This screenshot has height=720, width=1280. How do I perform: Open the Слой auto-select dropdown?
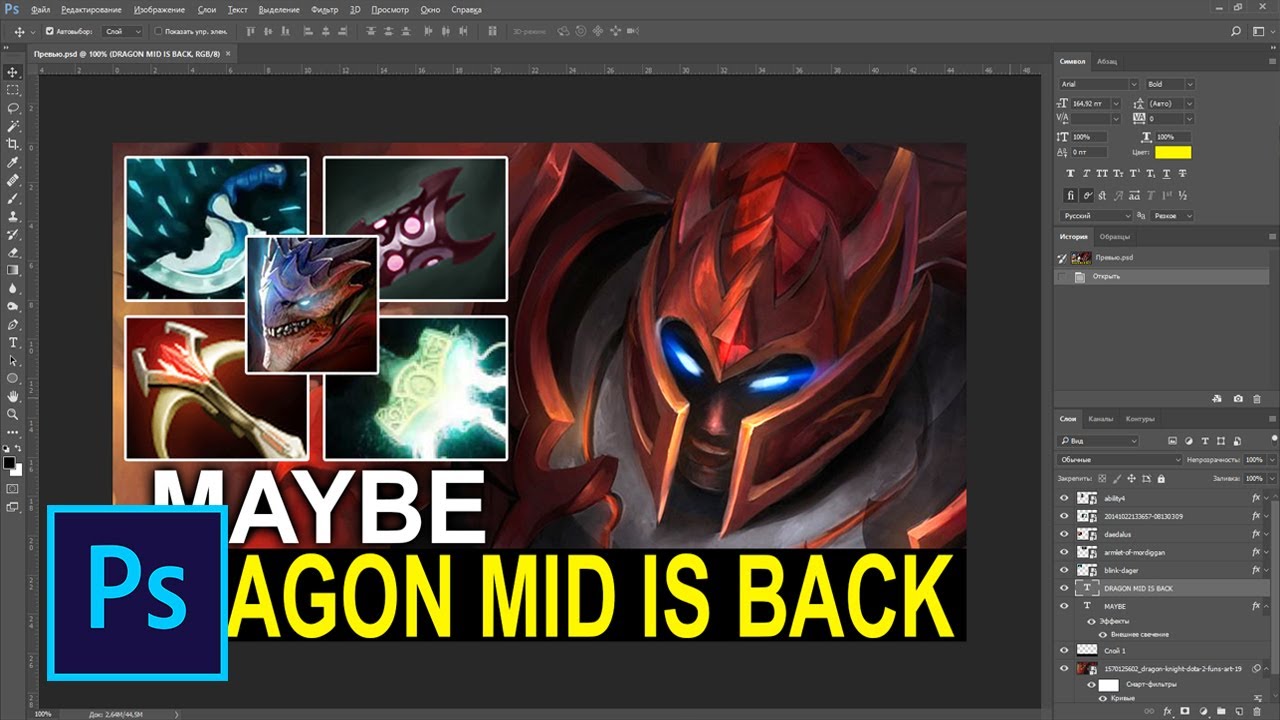[122, 31]
